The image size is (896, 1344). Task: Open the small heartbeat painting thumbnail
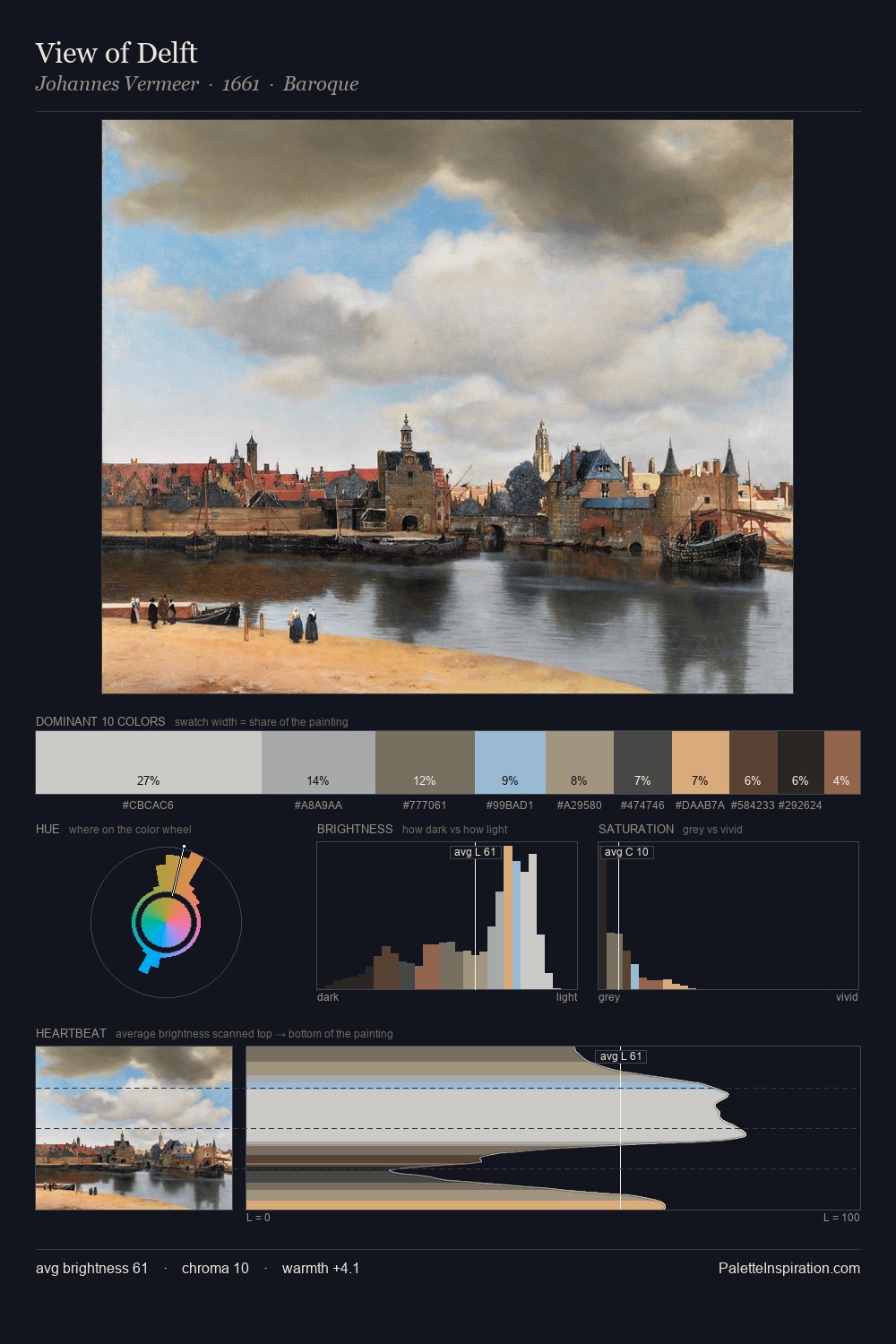pyautogui.click(x=134, y=1128)
